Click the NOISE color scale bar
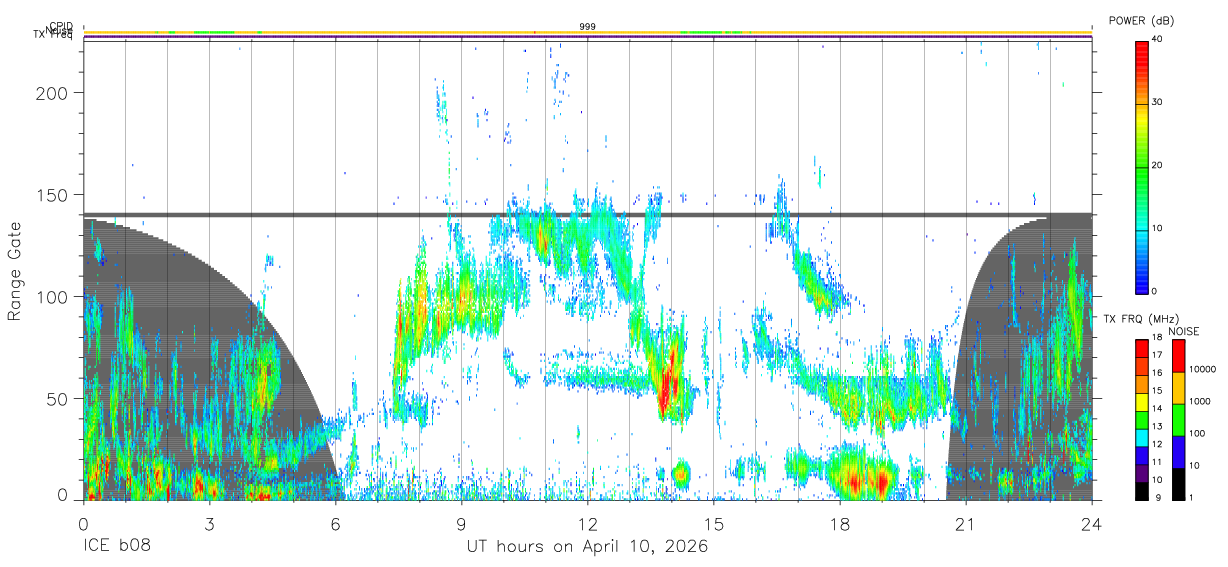The height and width of the screenshot is (567, 1228). pos(1179,420)
